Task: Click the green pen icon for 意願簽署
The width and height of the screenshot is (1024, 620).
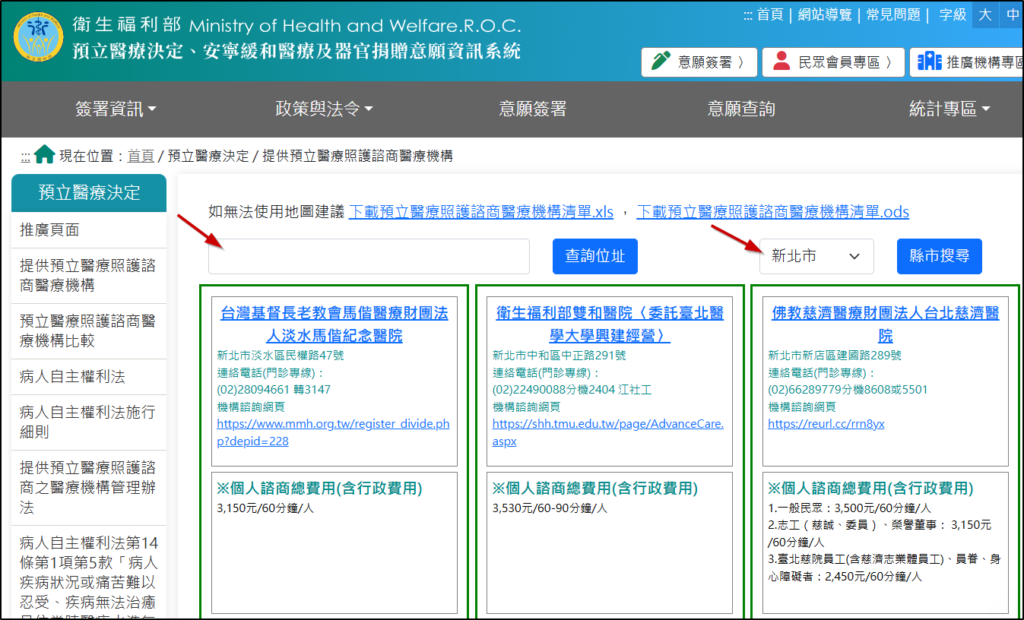Action: 661,62
